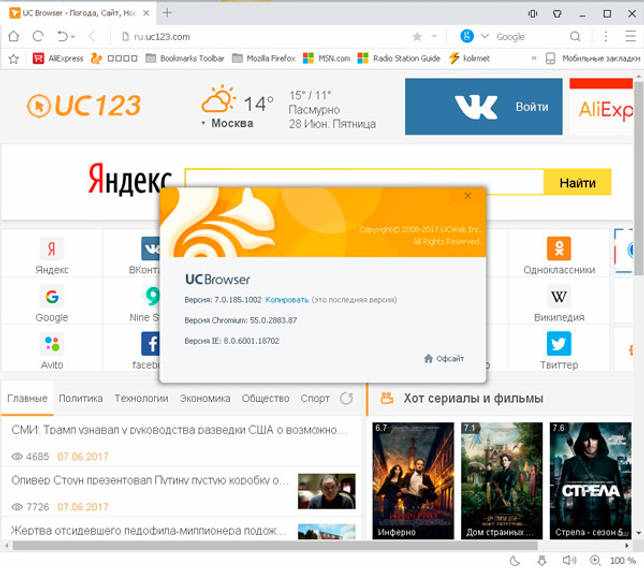This screenshot has height=568, width=644.
Task: Open Инферно movie poster
Action: [x=413, y=481]
